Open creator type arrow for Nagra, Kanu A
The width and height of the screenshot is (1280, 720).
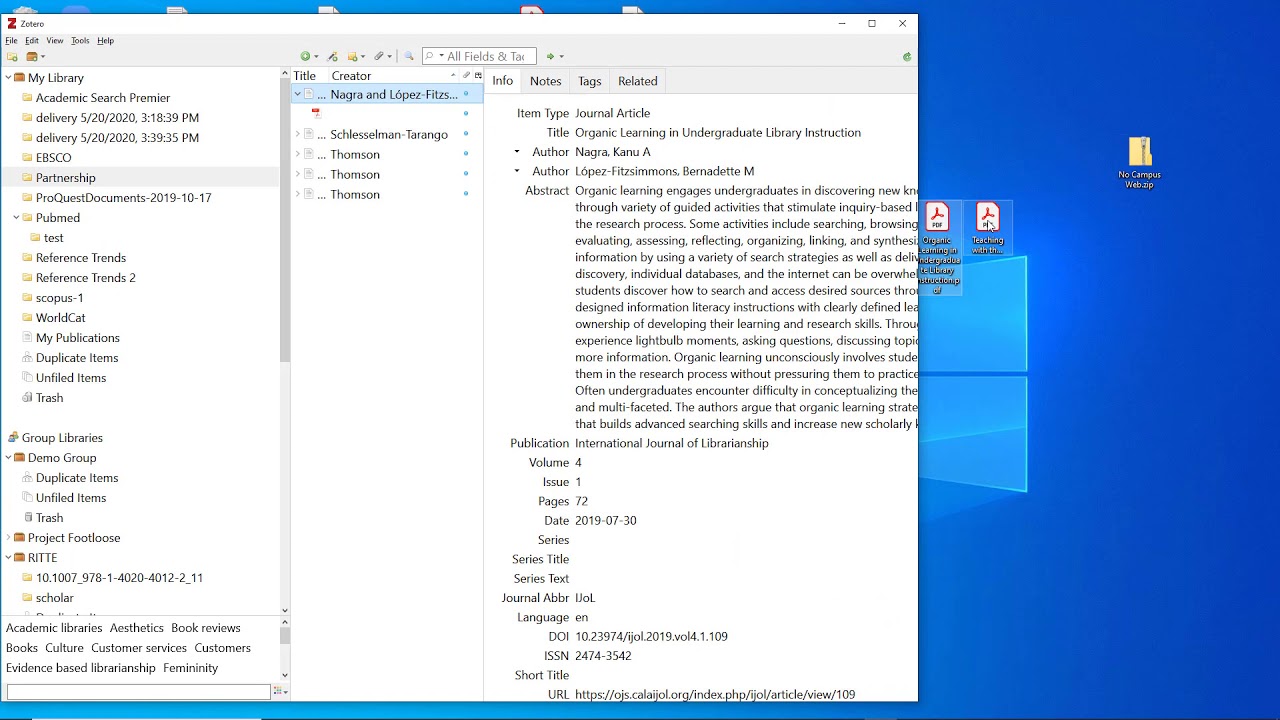[517, 152]
